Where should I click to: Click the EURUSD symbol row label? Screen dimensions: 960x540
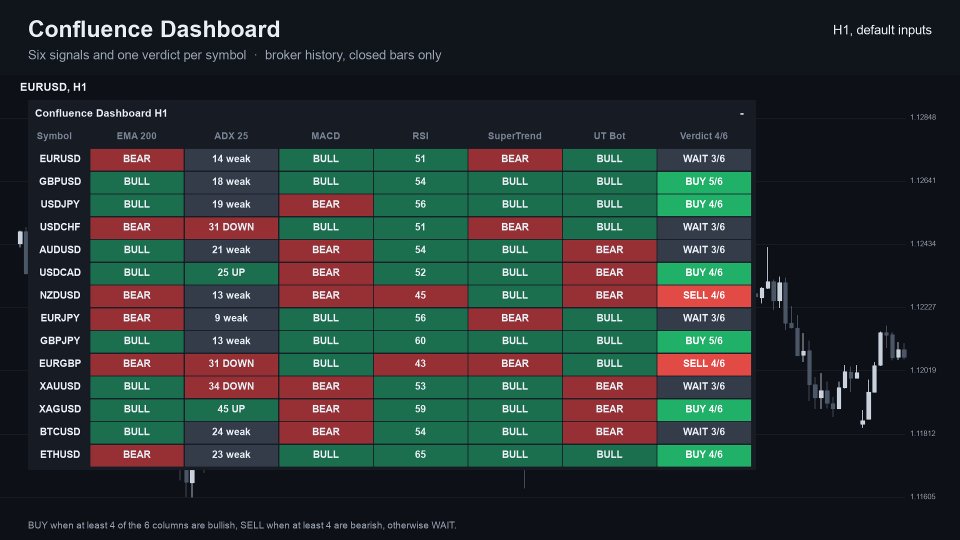coord(59,159)
